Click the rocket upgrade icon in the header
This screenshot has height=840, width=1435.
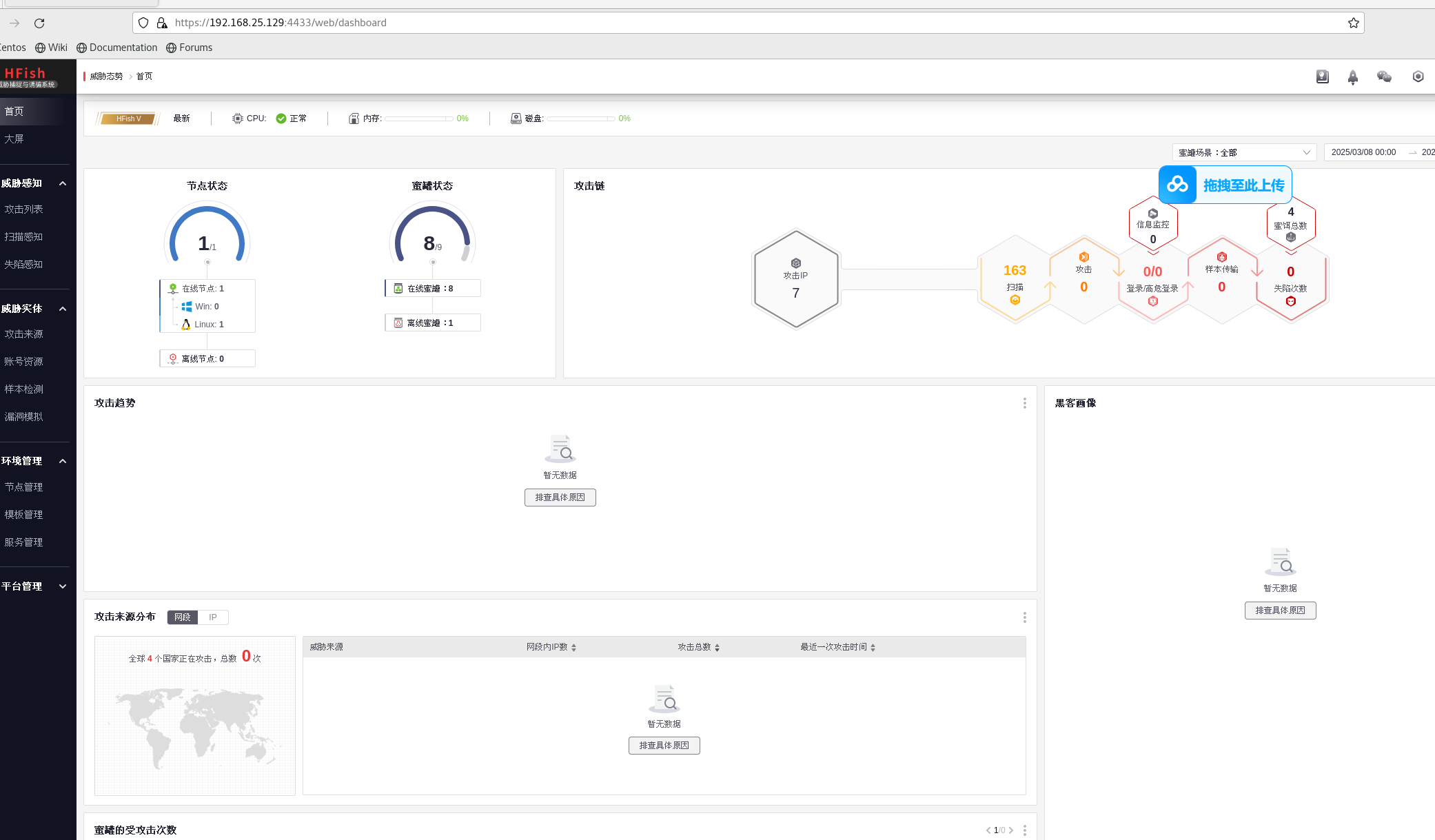1353,77
